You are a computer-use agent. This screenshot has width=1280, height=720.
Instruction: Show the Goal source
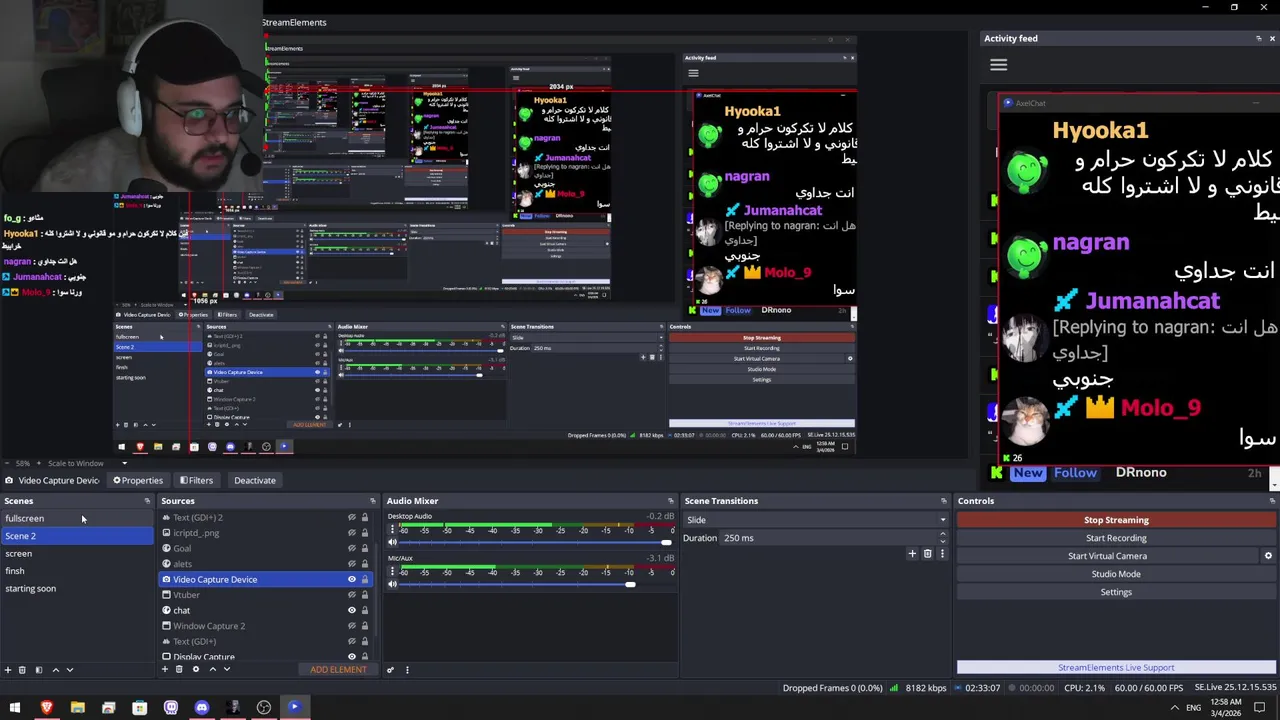tap(351, 549)
